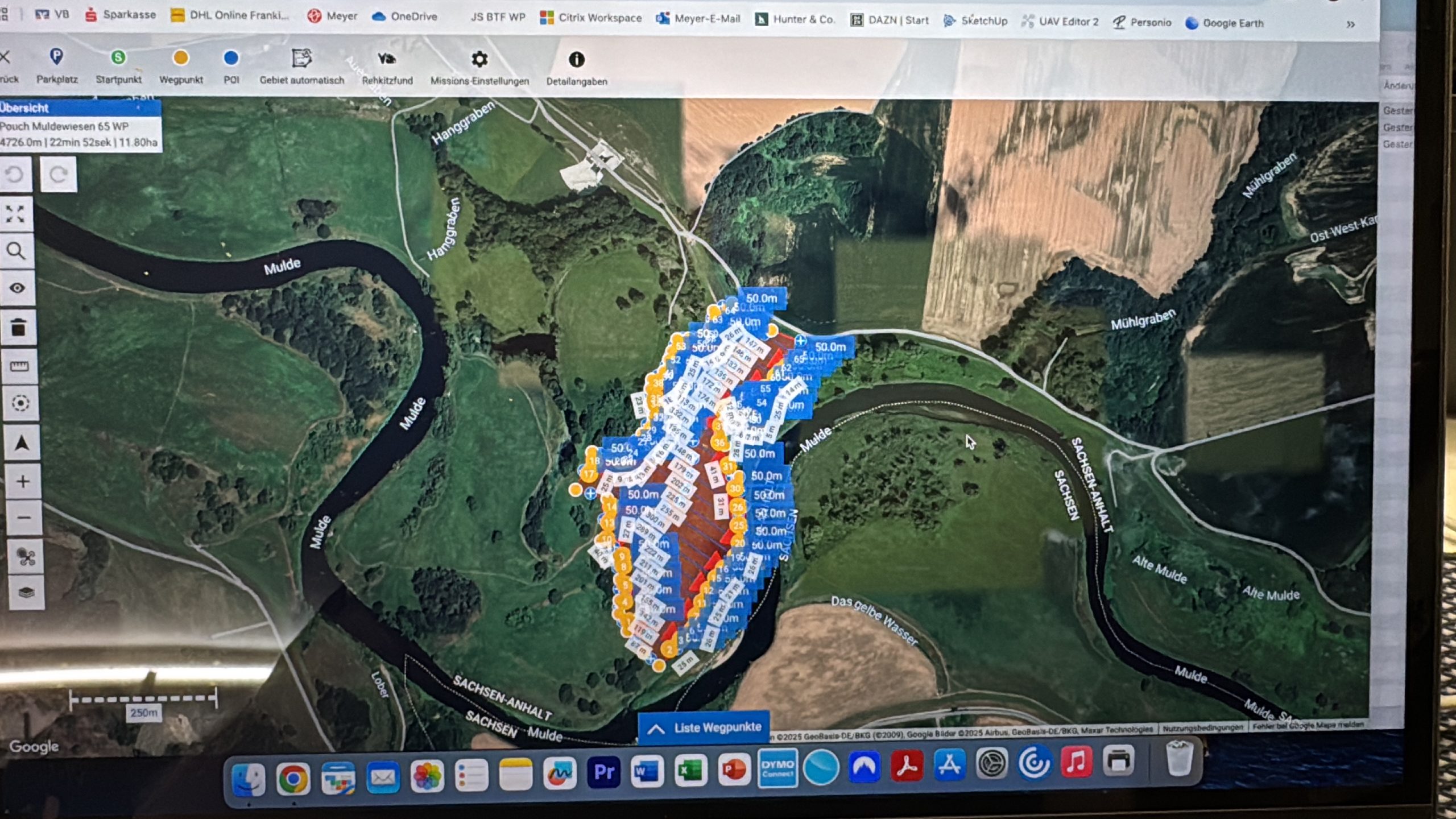Open the Hunter & Co. bookmark
The width and height of the screenshot is (1456, 819).
pyautogui.click(x=795, y=19)
